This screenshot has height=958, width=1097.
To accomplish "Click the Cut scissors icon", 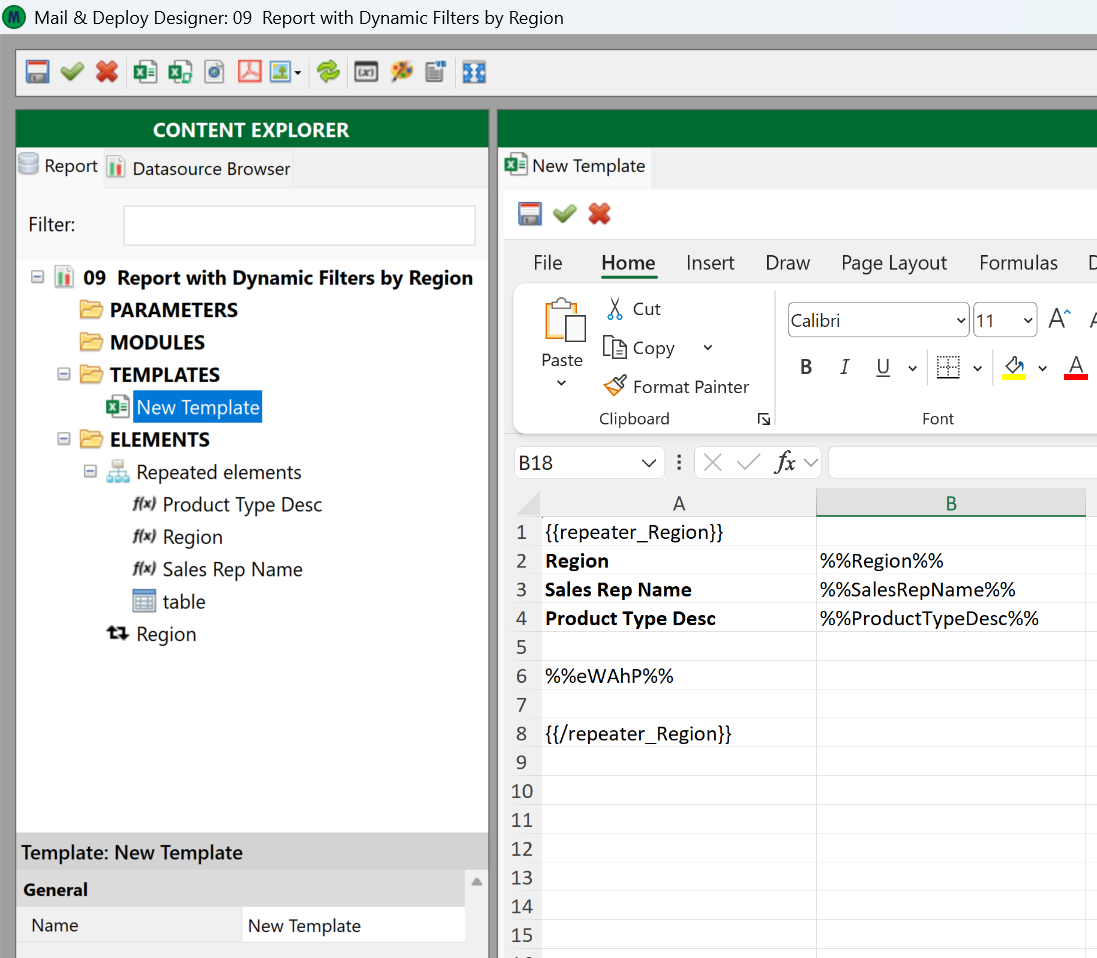I will [x=615, y=309].
